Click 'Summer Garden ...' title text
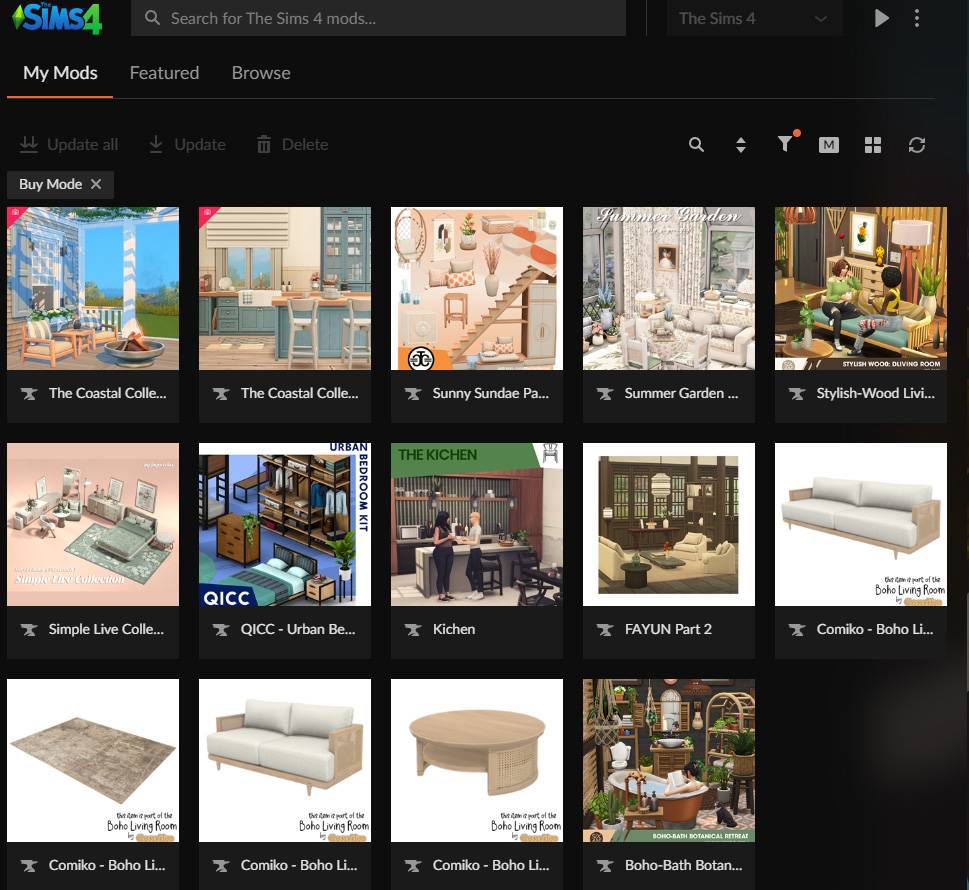This screenshot has width=969, height=890. 681,393
